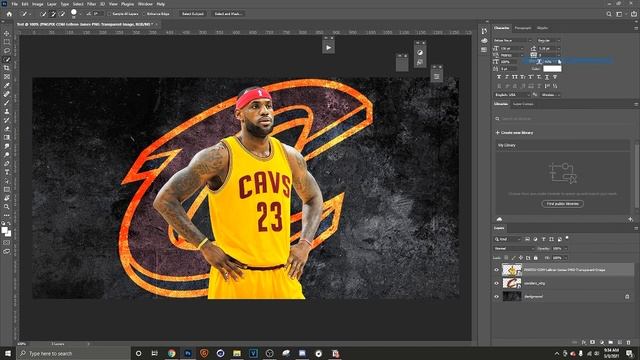Screen dimensions: 640x360
Task: Open the English: USA language dropdown
Action: 512,95
